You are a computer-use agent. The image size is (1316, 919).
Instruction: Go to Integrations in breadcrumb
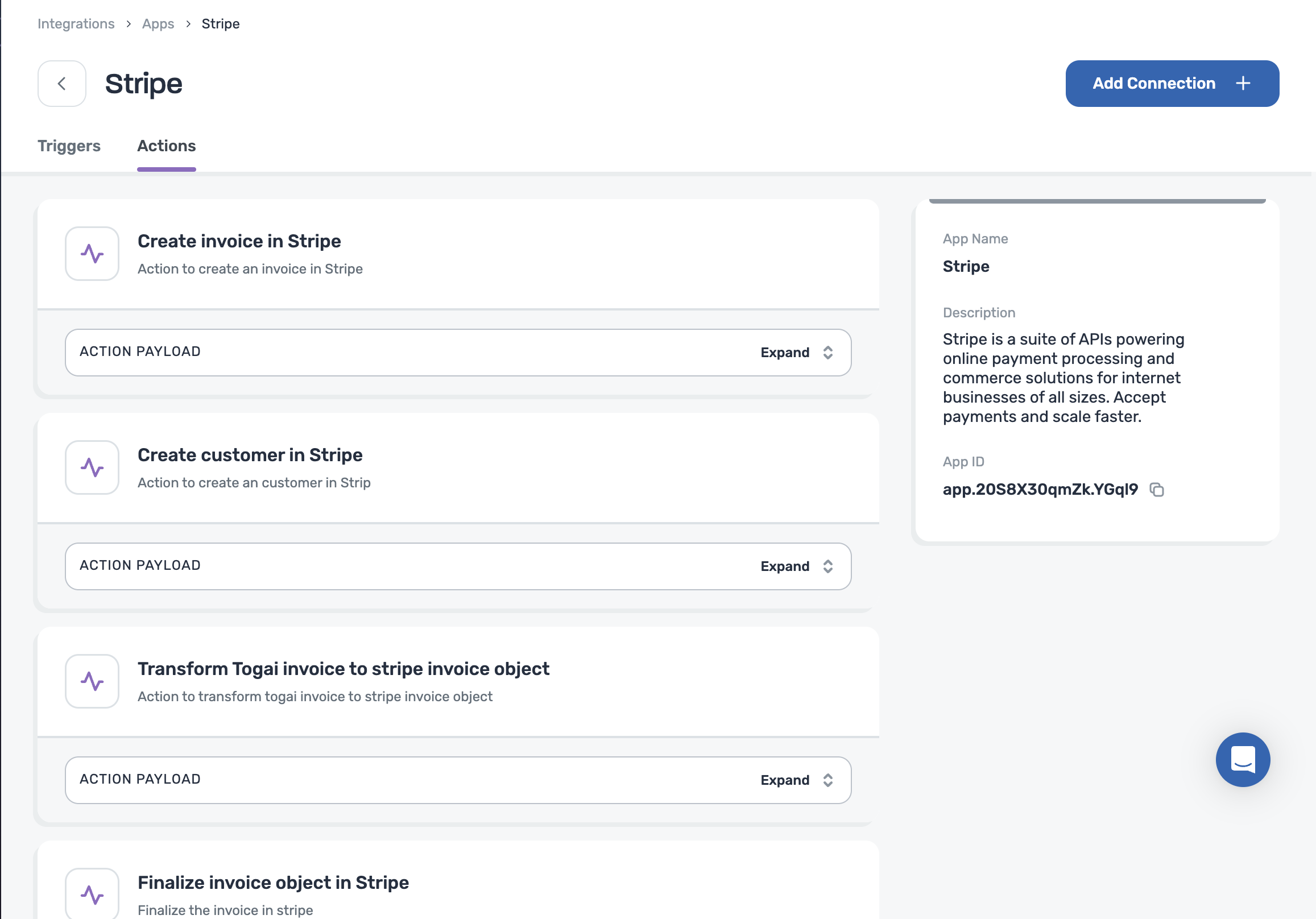coord(76,24)
